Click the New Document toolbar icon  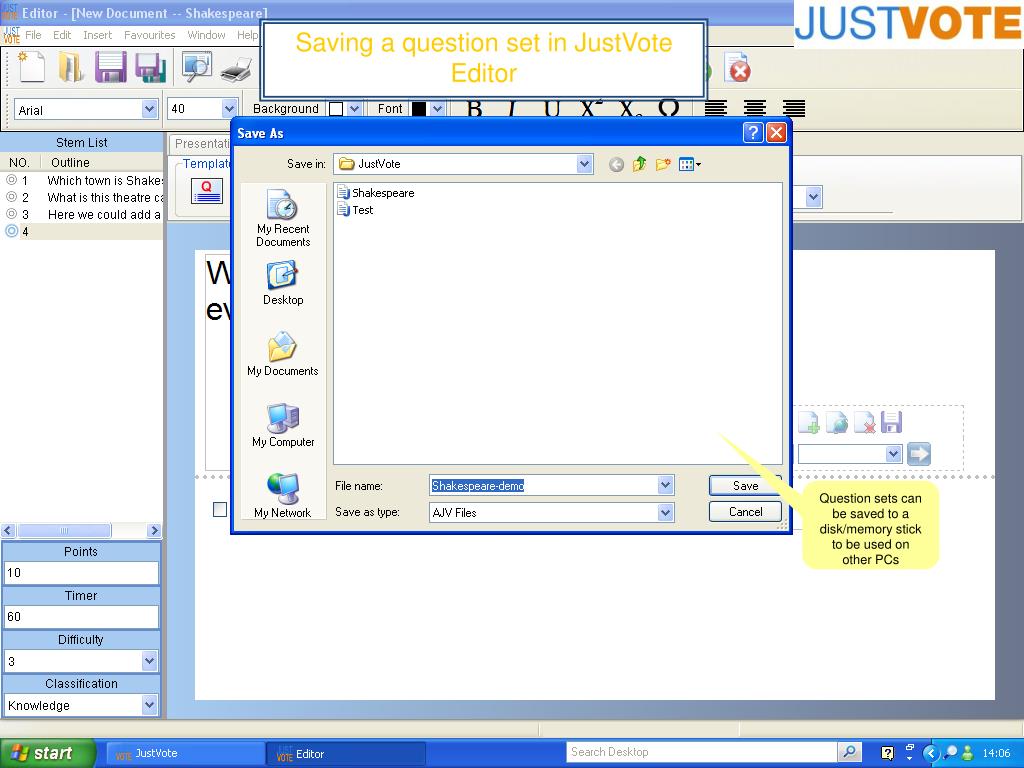pos(31,67)
